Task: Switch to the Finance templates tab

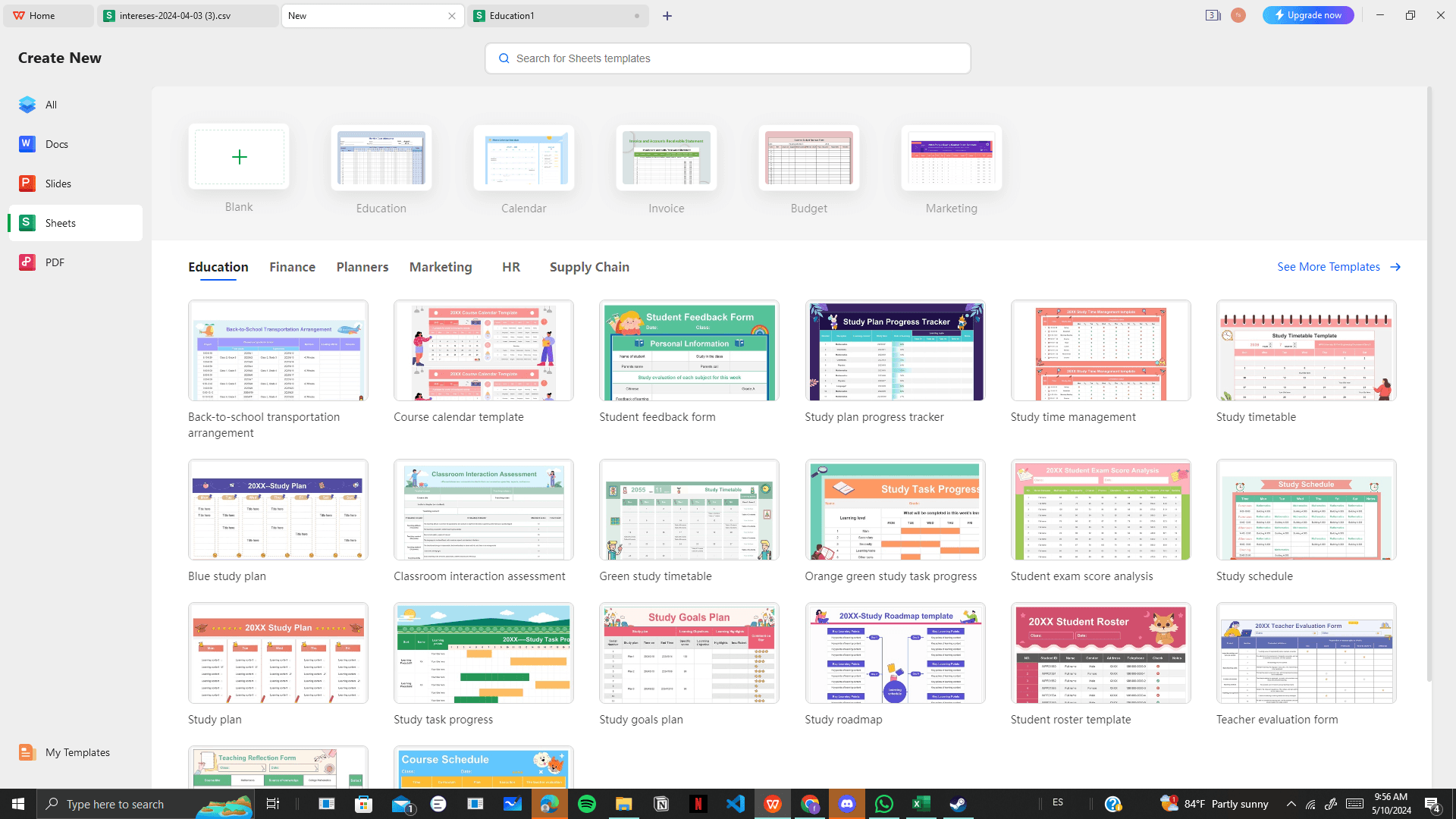Action: (x=292, y=267)
